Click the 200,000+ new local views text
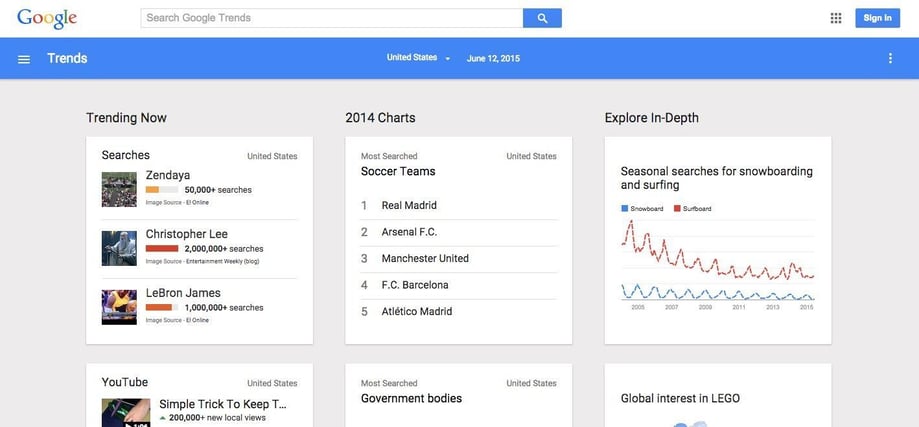This screenshot has height=427, width=919. (217, 418)
